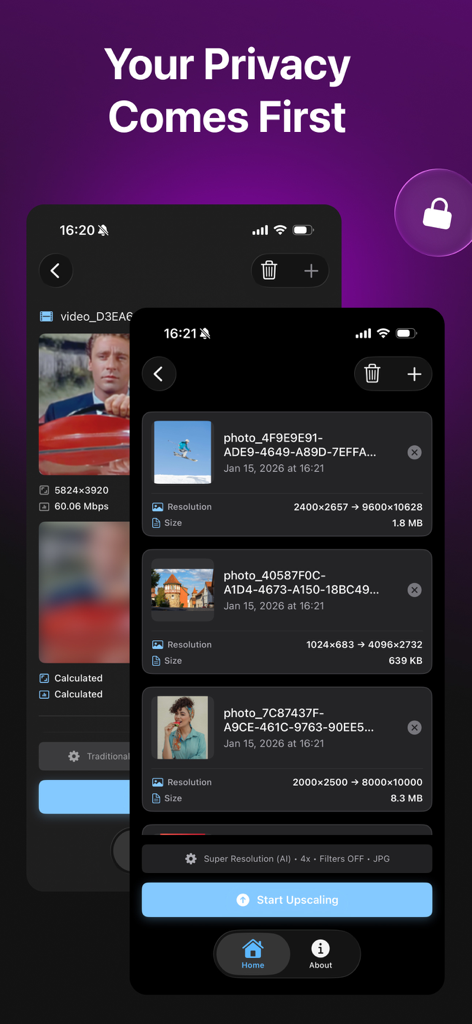Click Size file icon in the 8.3 MB card
Image resolution: width=472 pixels, height=1024 pixels.
[156, 798]
